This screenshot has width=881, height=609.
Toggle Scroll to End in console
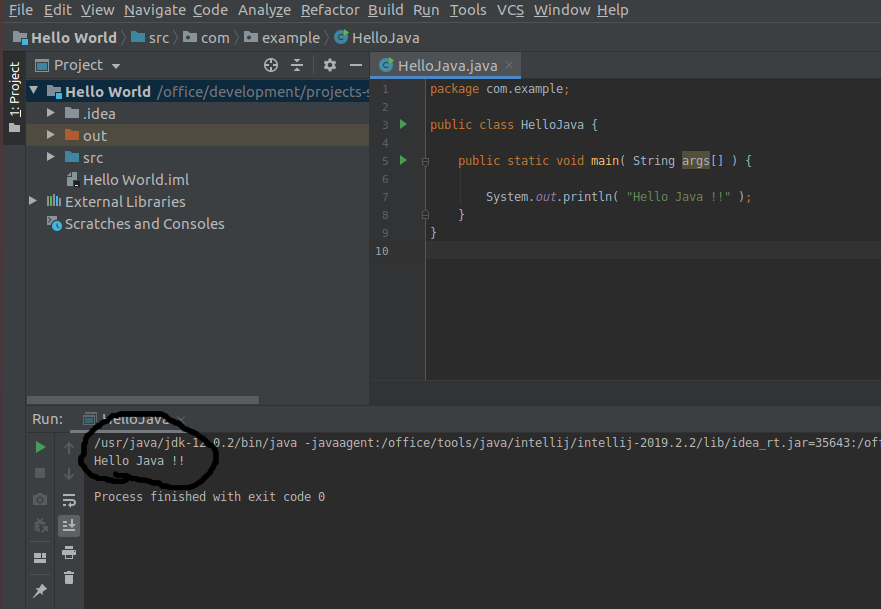point(69,526)
